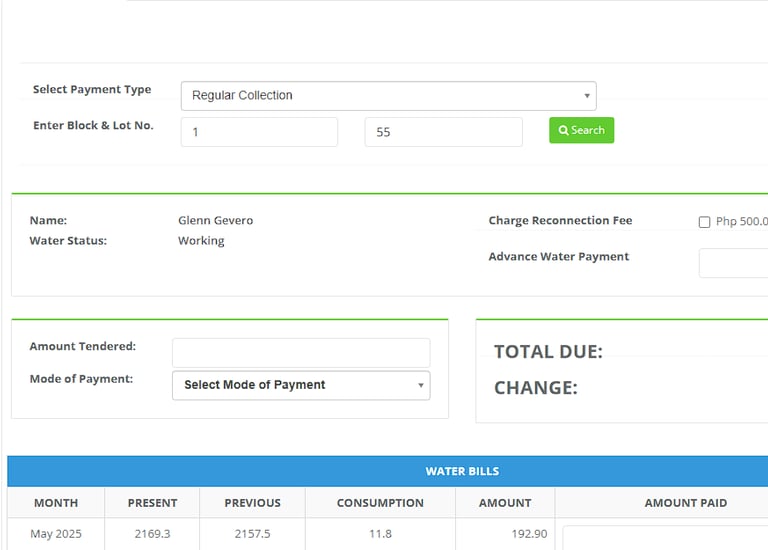Click the Mode of Payment dropdown arrow

click(x=421, y=385)
